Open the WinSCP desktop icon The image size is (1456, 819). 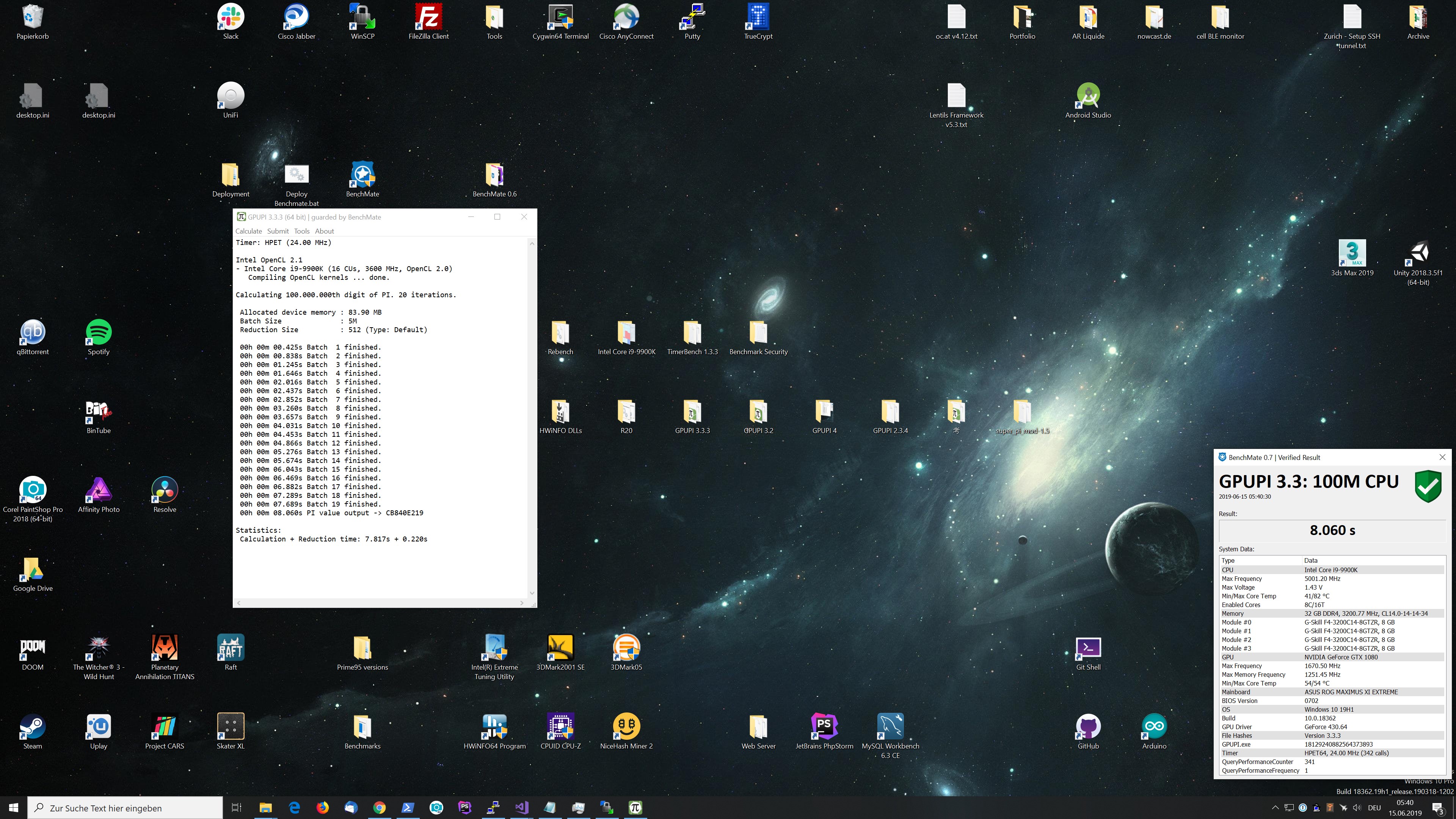(x=362, y=22)
